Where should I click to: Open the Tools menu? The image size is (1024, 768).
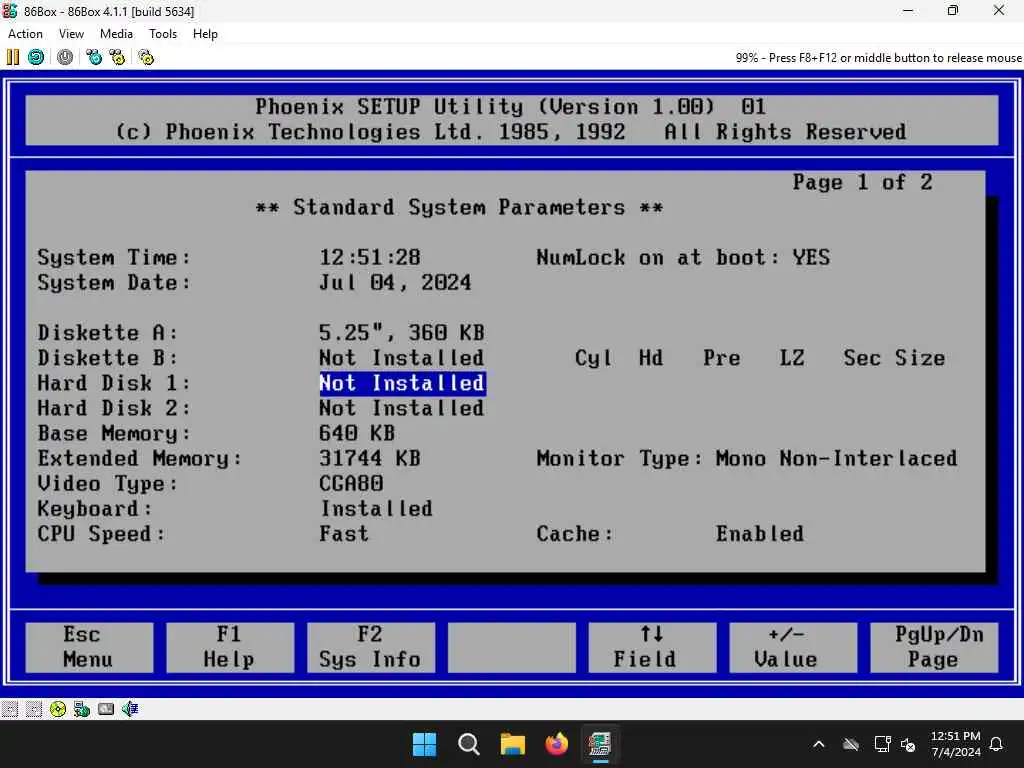pyautogui.click(x=163, y=34)
